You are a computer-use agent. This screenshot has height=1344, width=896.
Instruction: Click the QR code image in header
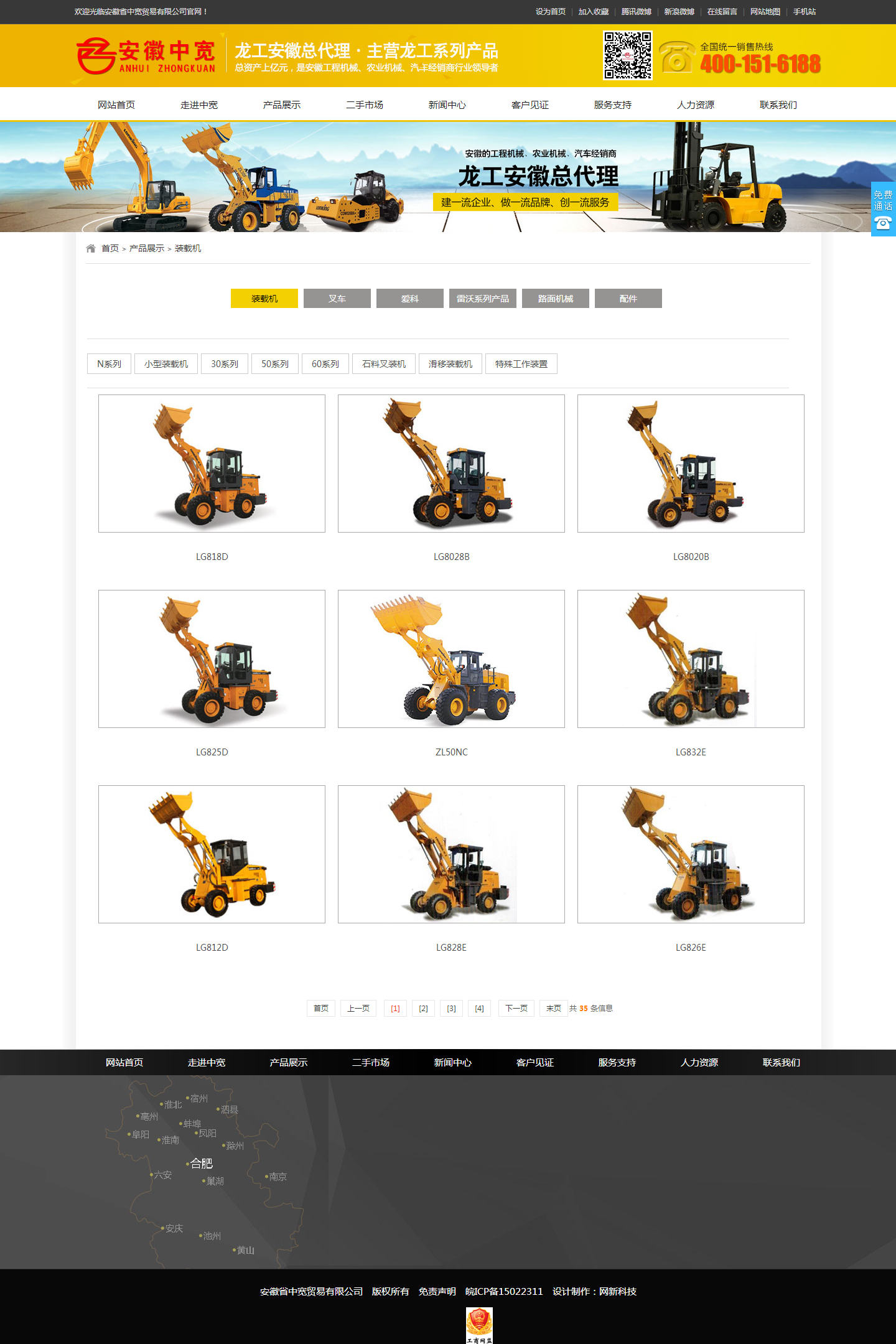pos(628,55)
